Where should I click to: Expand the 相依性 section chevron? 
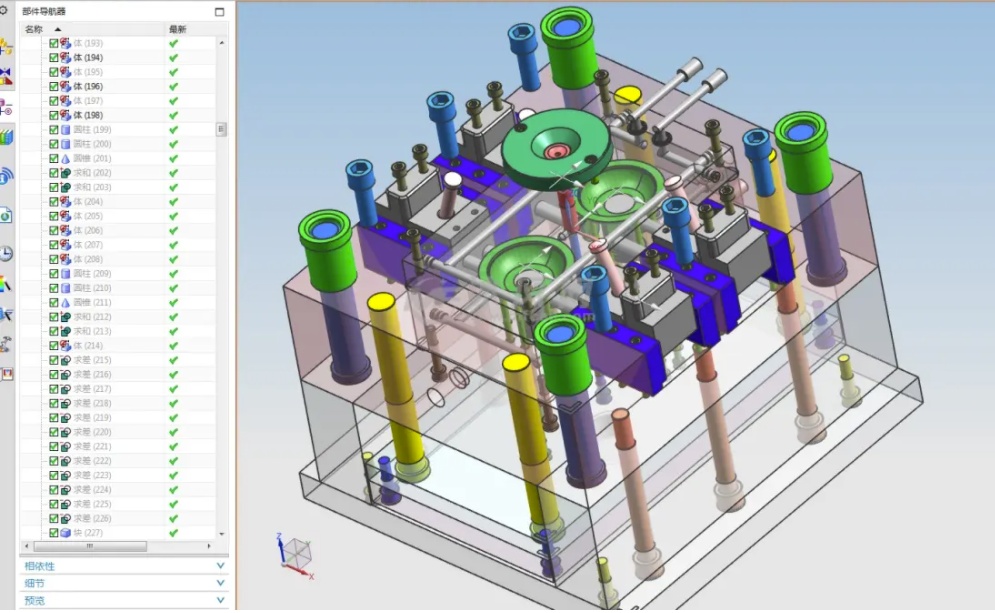click(220, 565)
